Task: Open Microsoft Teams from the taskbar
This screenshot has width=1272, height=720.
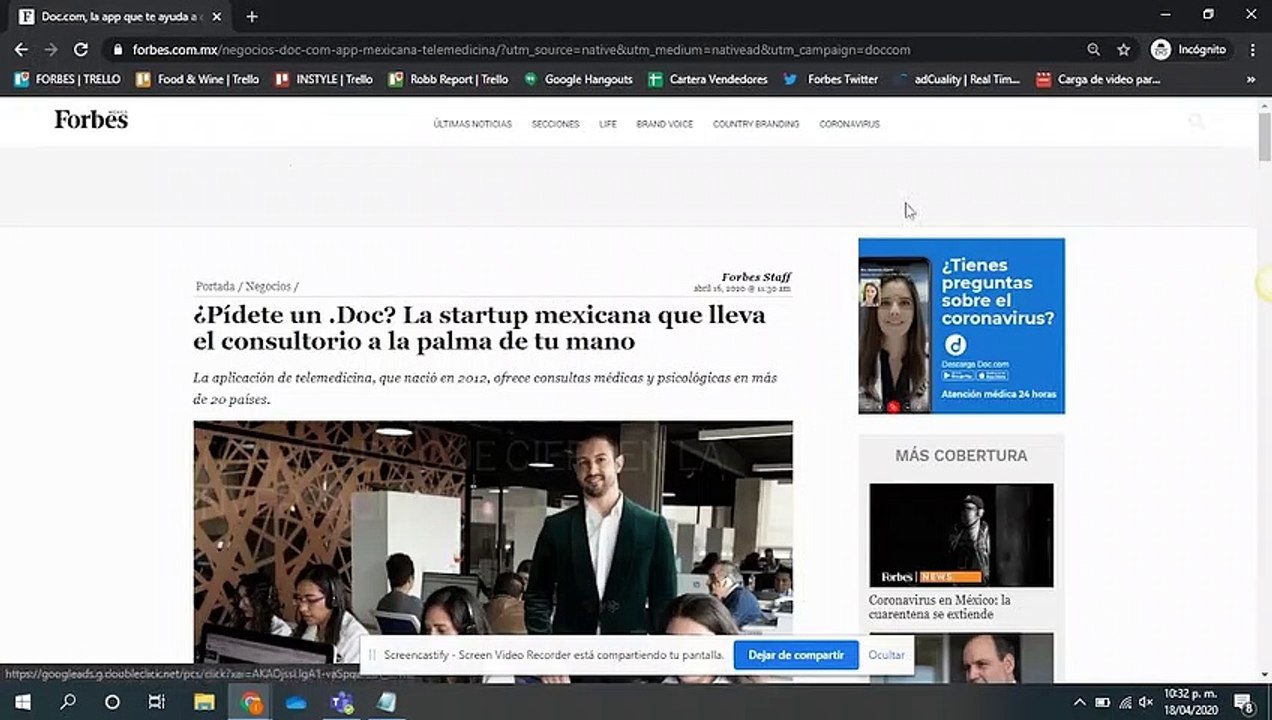Action: [x=341, y=702]
